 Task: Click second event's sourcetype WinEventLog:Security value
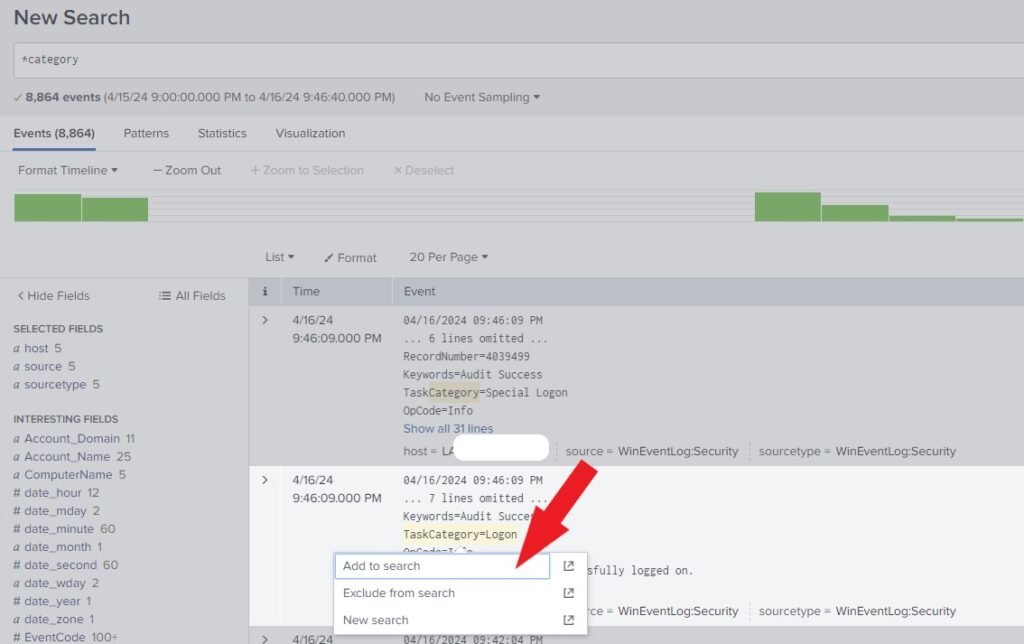[x=895, y=611]
